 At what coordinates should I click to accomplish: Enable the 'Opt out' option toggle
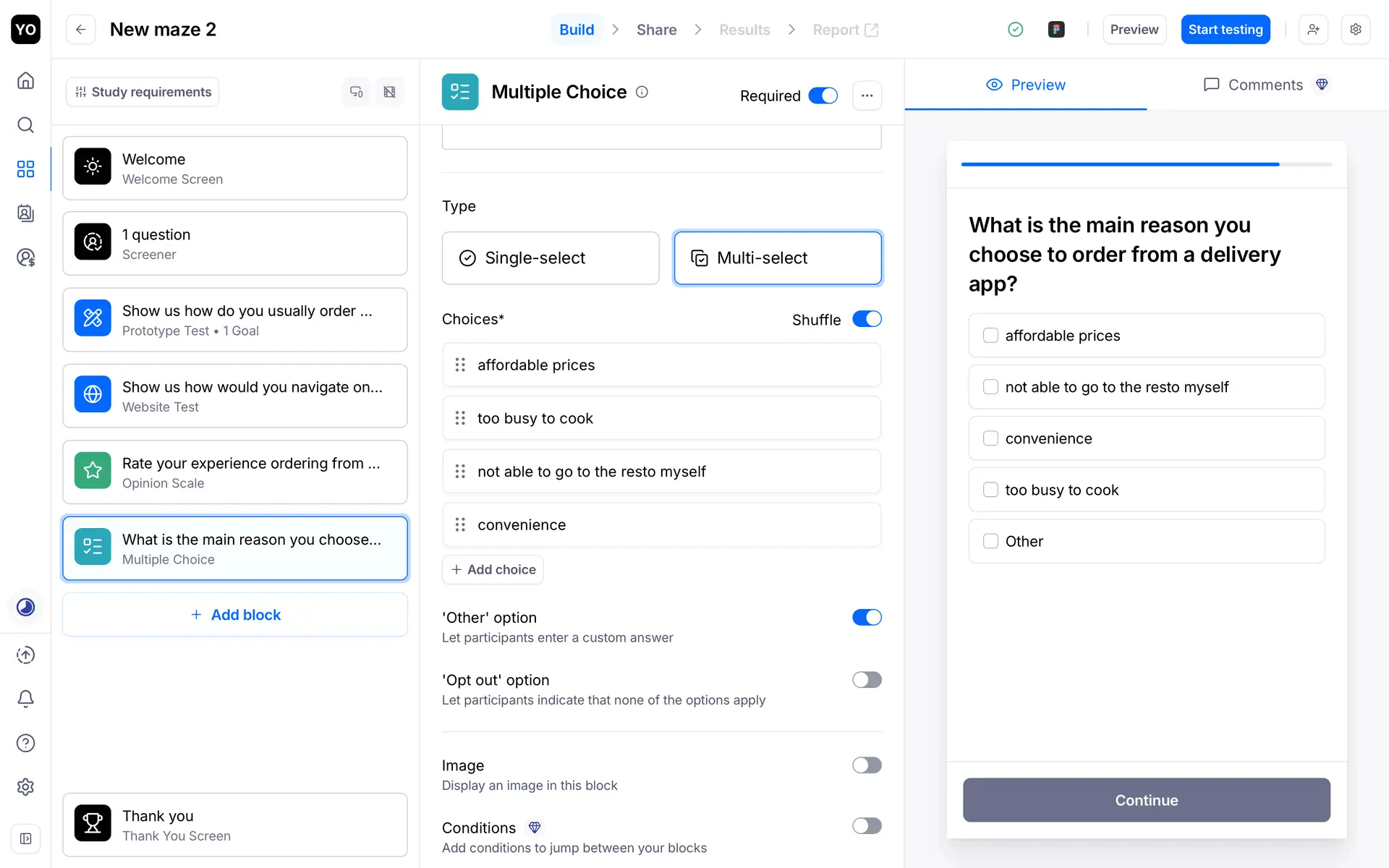point(866,680)
